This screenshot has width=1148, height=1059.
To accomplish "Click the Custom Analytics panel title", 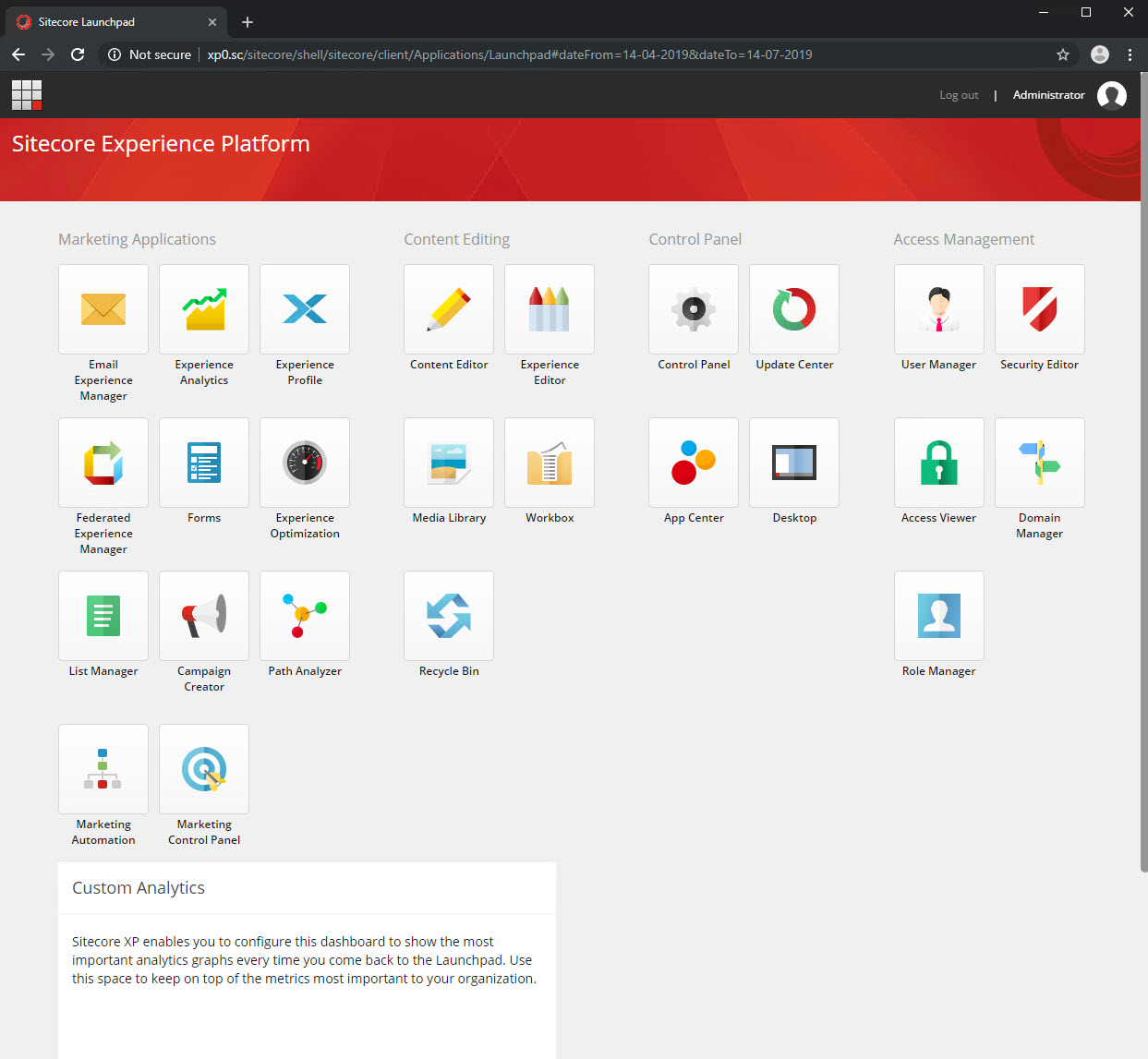I will (x=139, y=888).
